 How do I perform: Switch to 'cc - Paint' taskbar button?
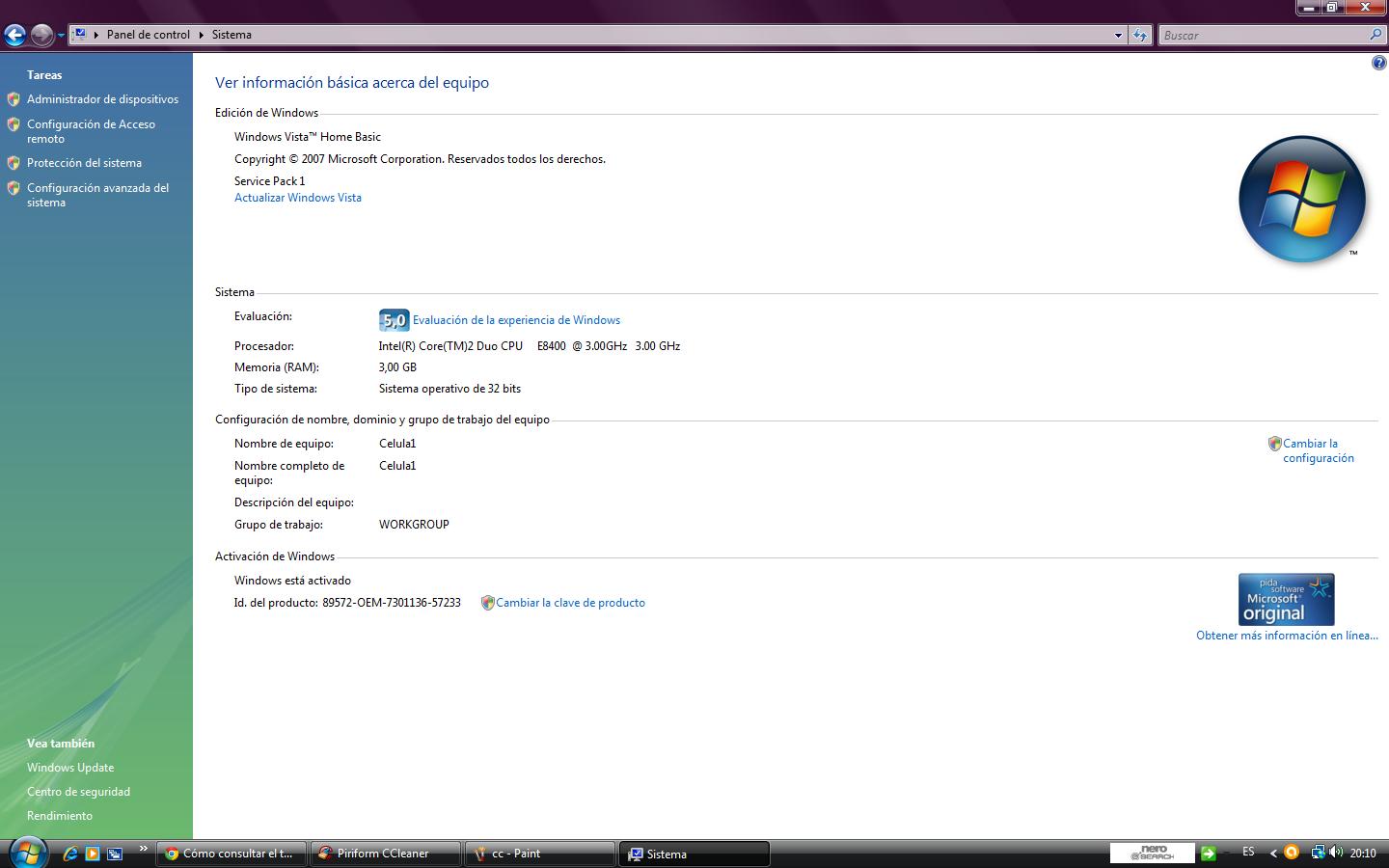pos(539,854)
